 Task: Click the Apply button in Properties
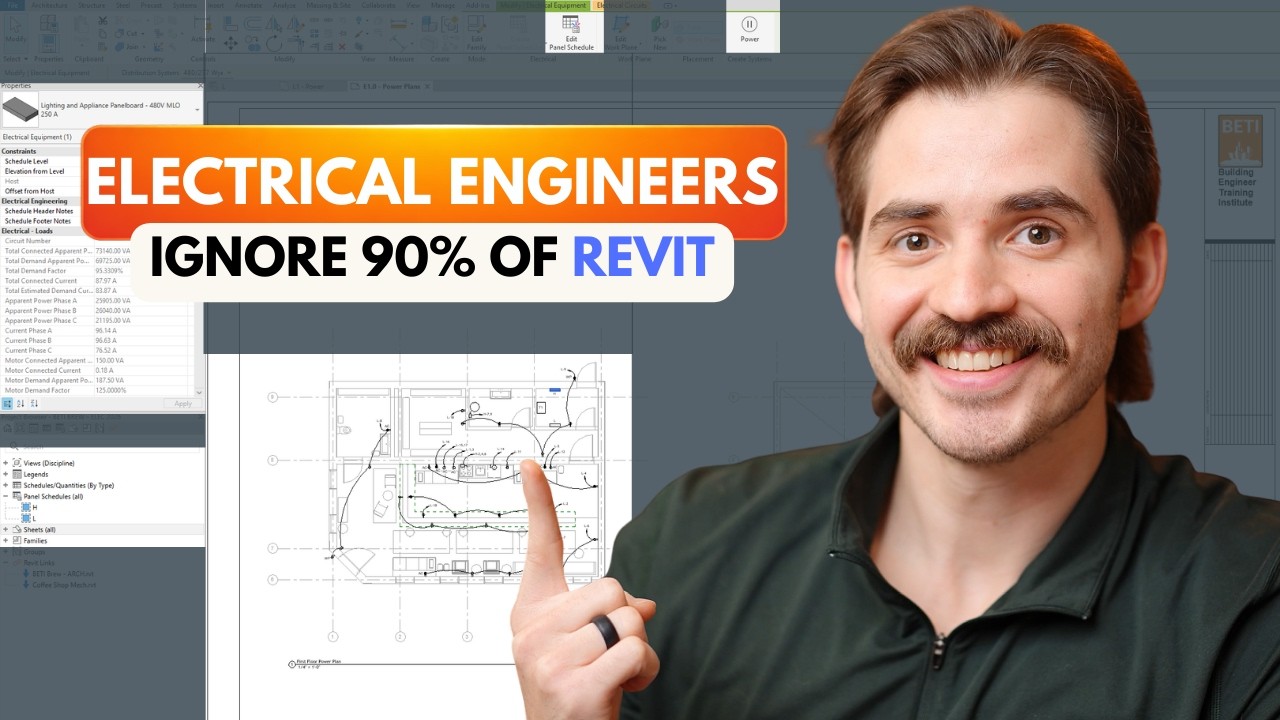(183, 403)
